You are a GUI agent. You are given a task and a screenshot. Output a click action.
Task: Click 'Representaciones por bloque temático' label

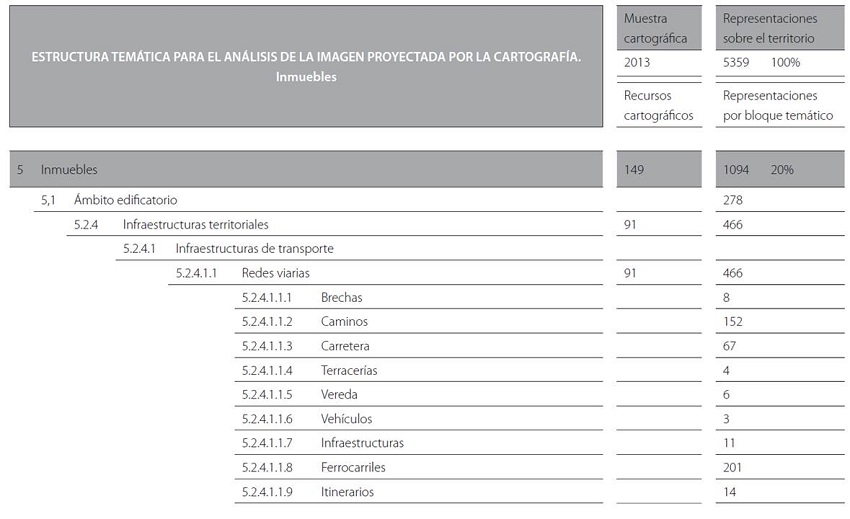pos(777,105)
